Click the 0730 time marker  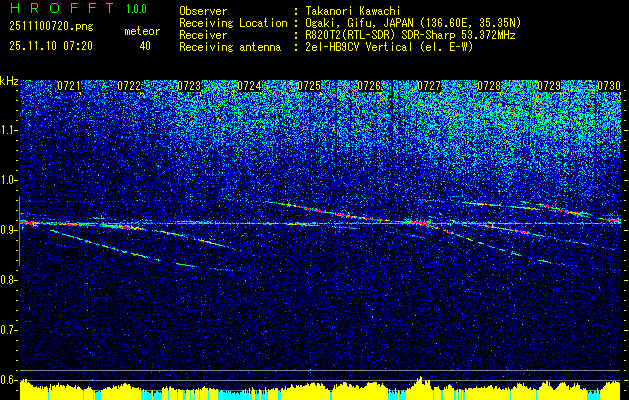pos(609,86)
